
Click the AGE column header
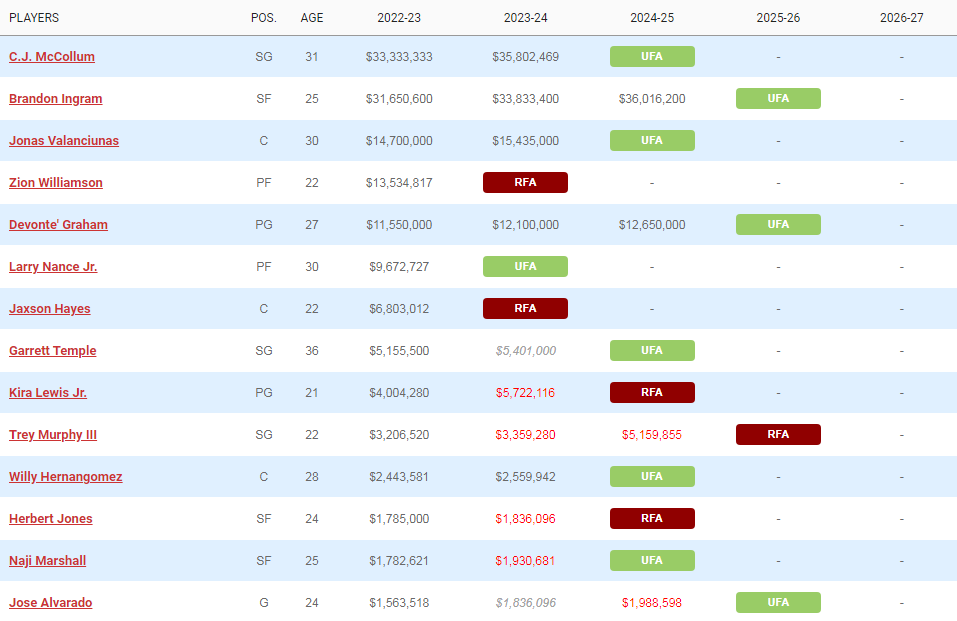(312, 18)
